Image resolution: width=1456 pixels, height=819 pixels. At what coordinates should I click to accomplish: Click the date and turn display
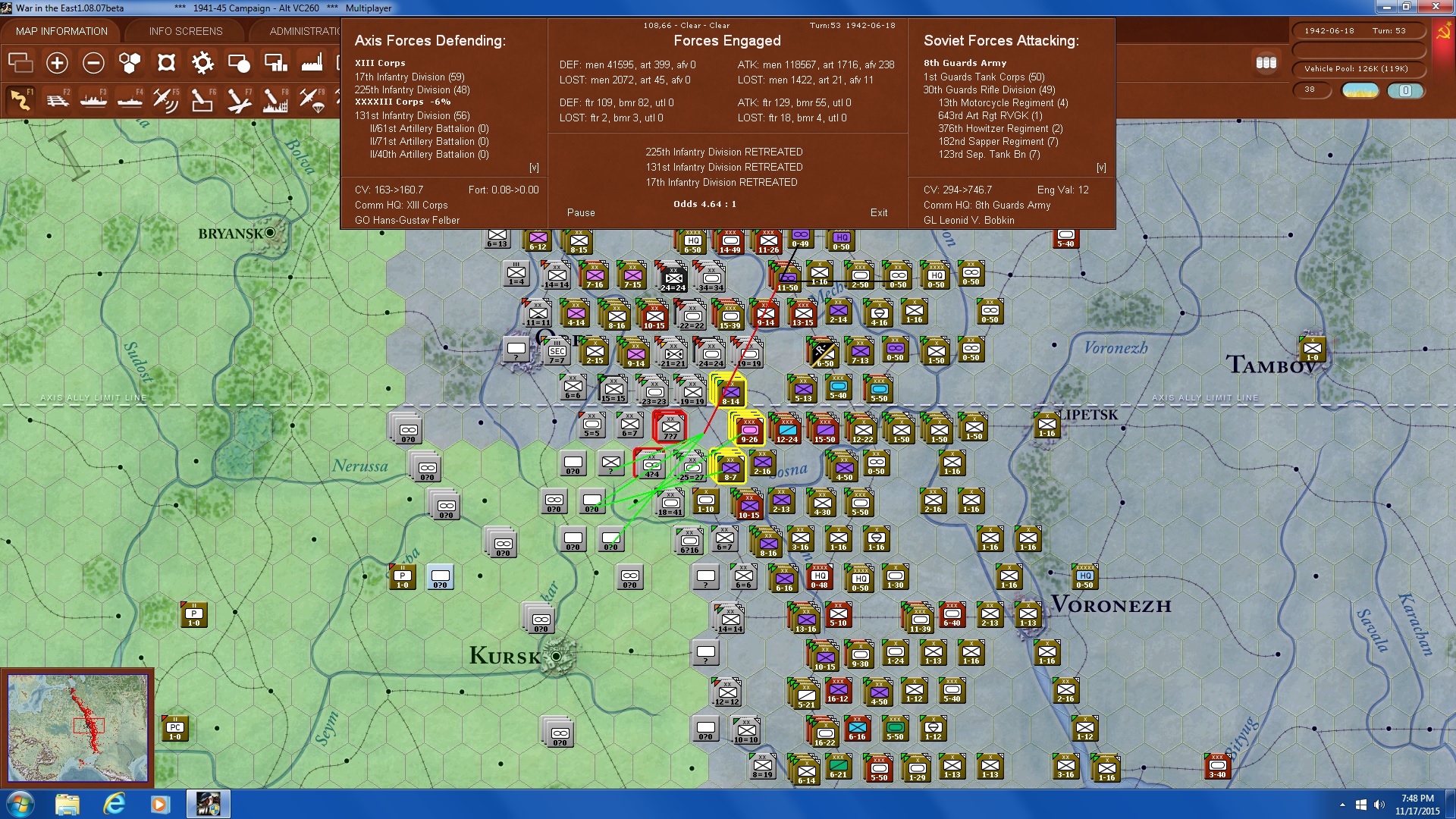tap(1358, 31)
